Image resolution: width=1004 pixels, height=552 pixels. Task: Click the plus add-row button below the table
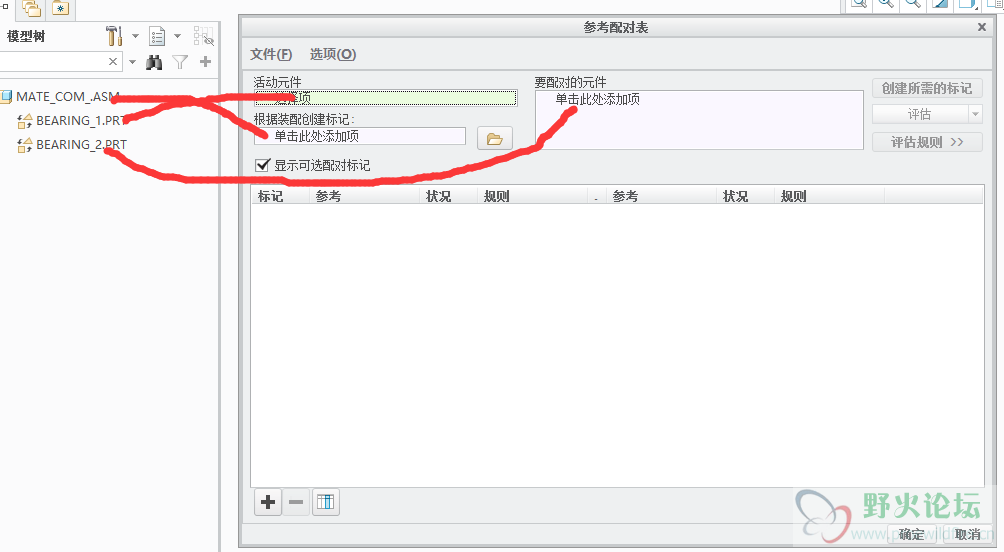coord(268,502)
